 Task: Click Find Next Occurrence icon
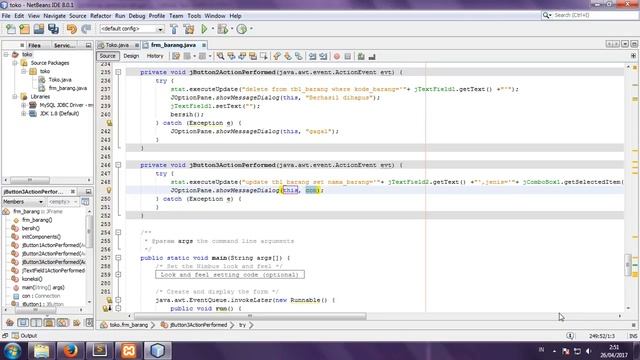(242, 56)
